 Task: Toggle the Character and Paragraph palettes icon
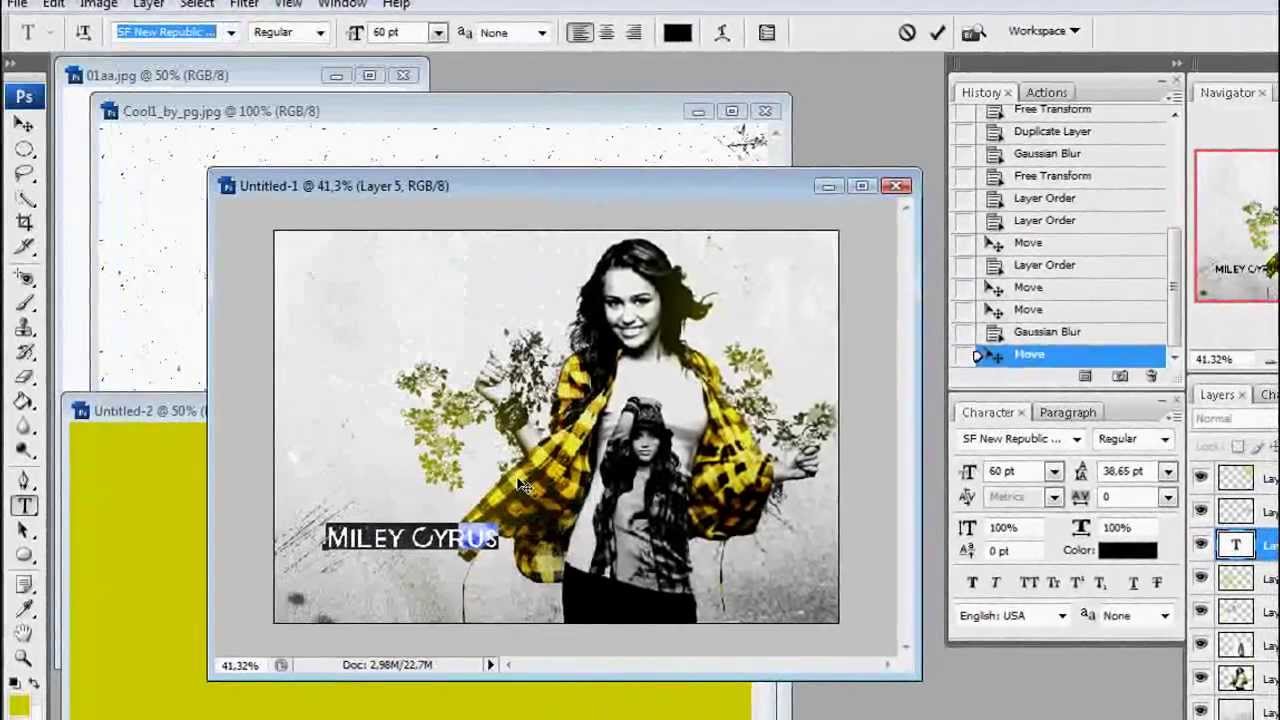click(x=767, y=33)
